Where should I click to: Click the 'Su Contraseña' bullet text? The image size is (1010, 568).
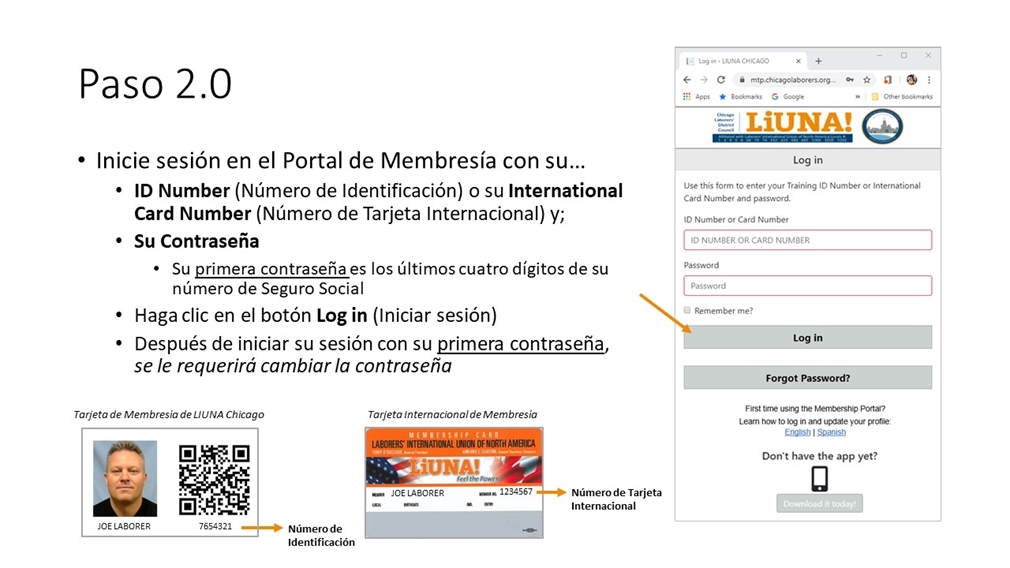coord(196,241)
